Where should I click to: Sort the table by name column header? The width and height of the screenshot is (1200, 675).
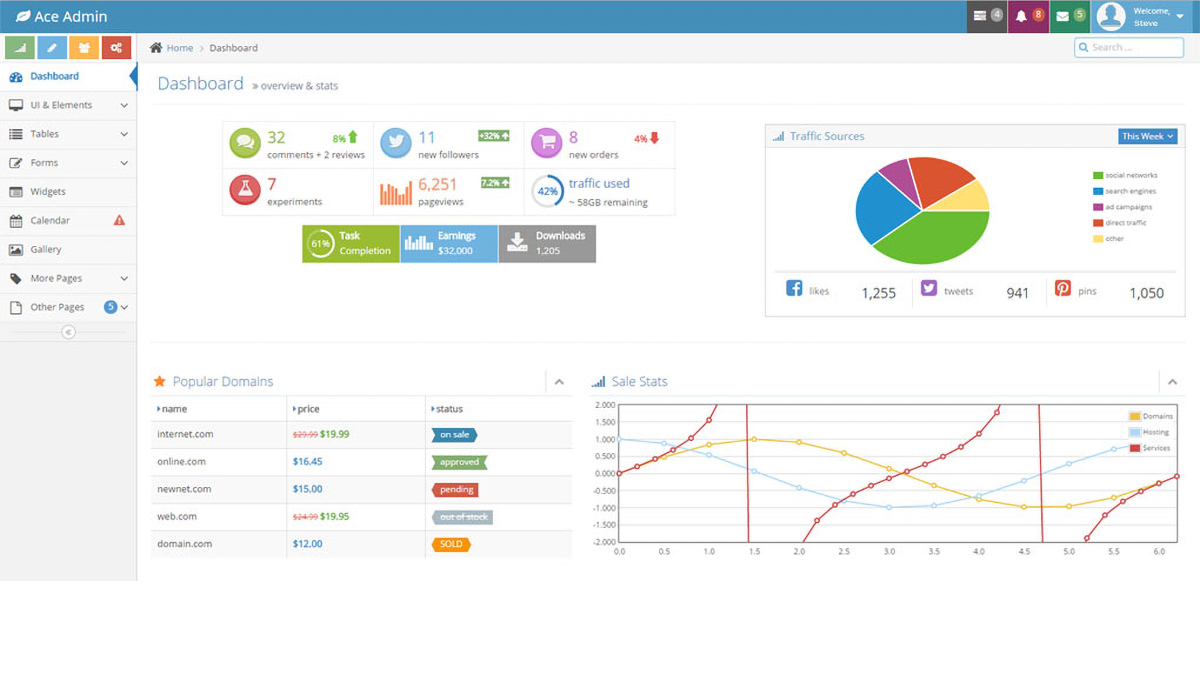coord(218,409)
